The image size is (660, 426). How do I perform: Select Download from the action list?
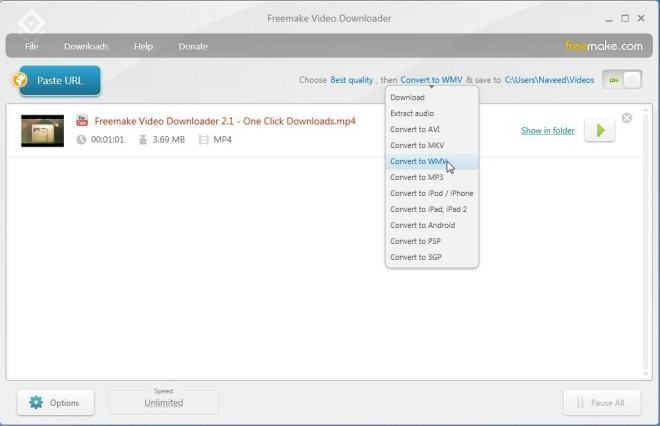pyautogui.click(x=432, y=97)
